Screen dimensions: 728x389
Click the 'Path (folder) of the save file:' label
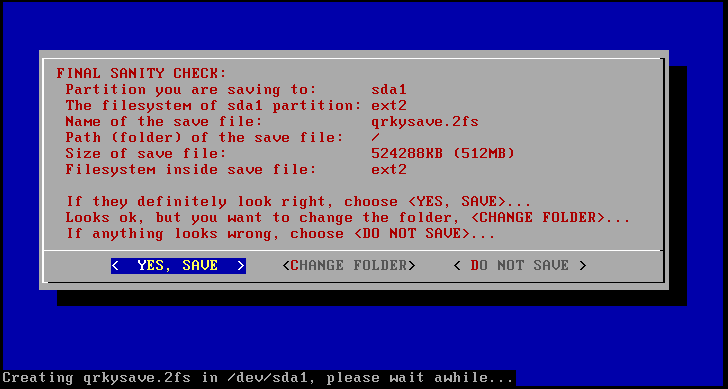click(204, 137)
